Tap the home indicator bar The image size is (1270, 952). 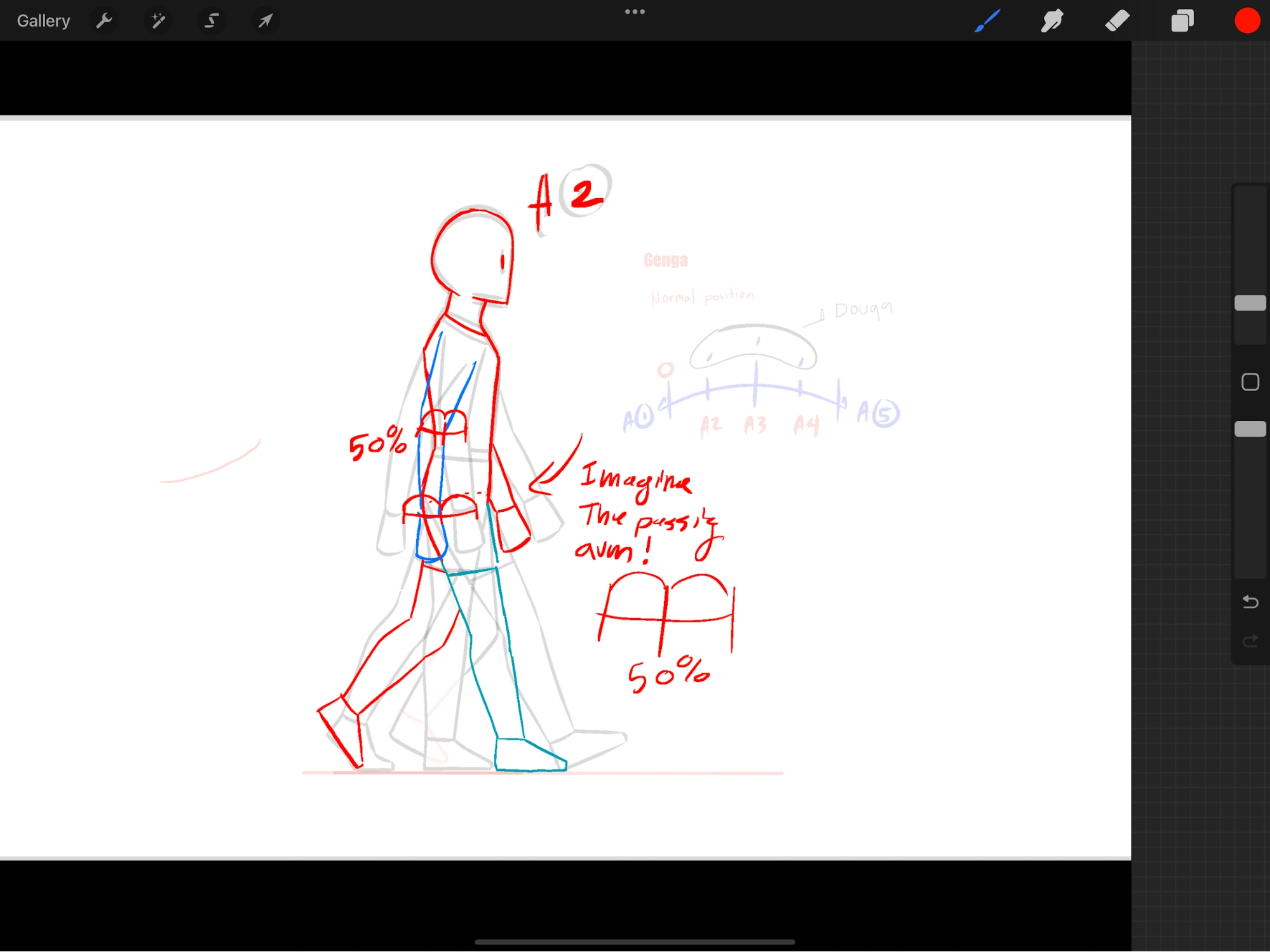[635, 942]
